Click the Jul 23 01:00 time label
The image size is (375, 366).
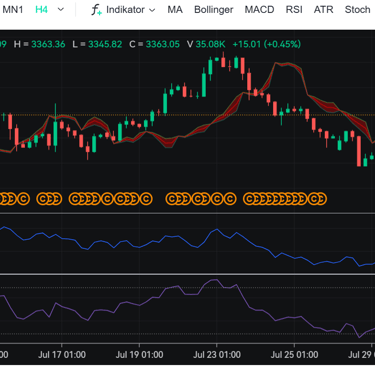click(x=217, y=355)
